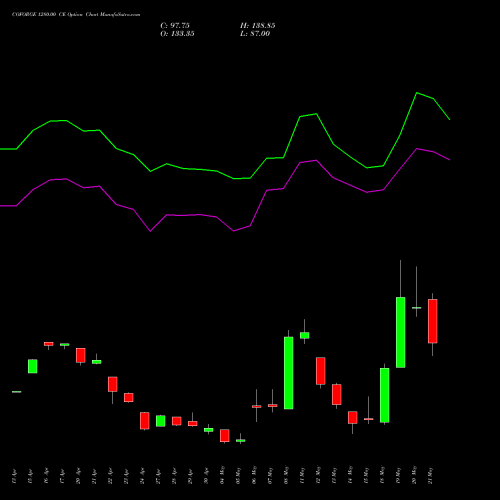Screen dimensions: 500x500
Task: Select the 28 Apr red candlestick
Action: [x=177, y=421]
